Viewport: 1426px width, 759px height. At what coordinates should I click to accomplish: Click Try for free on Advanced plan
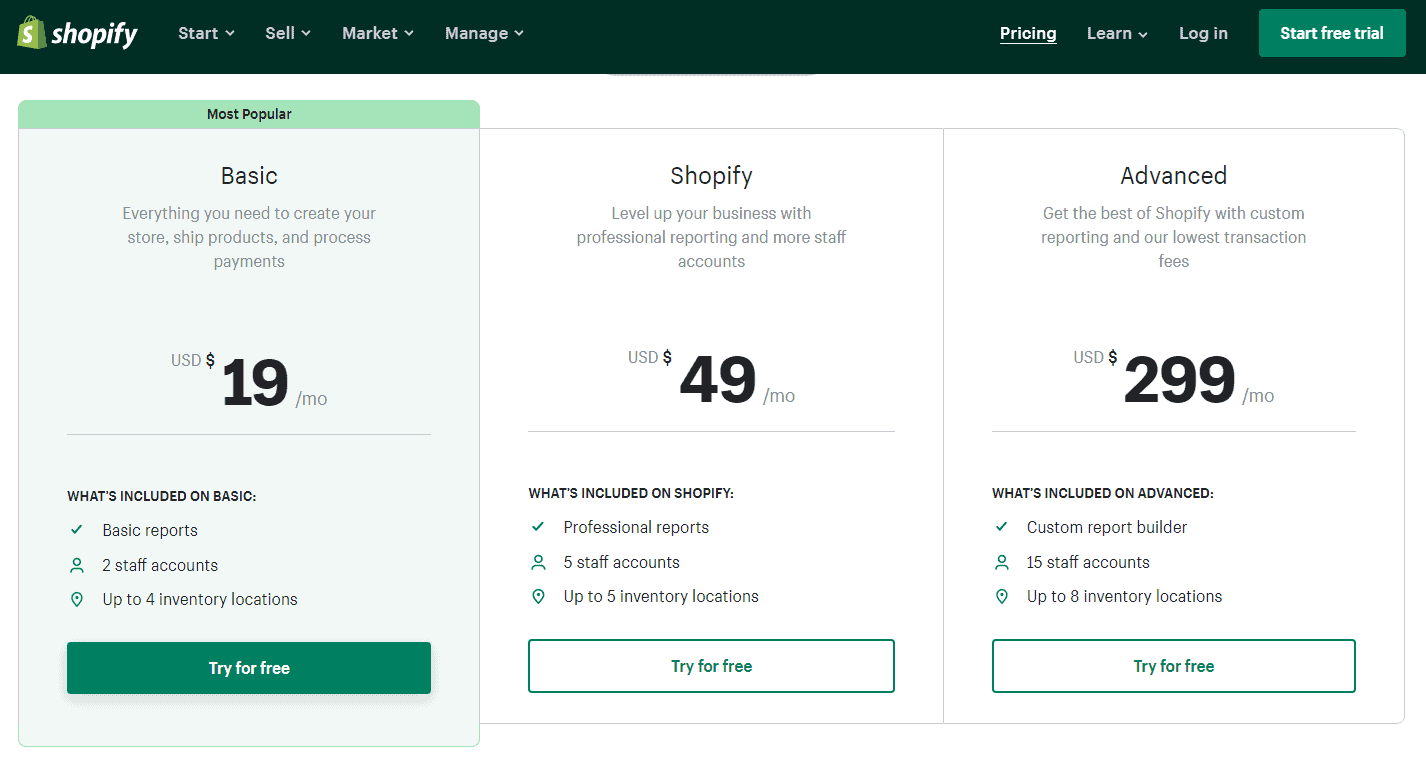tap(1174, 666)
